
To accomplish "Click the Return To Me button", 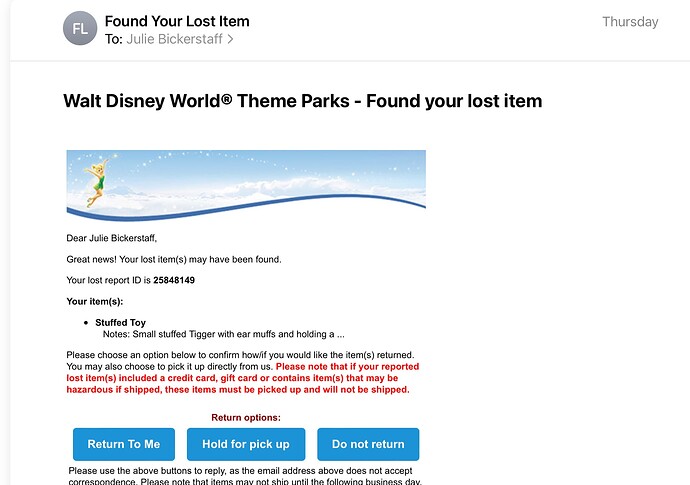I will [x=124, y=444].
